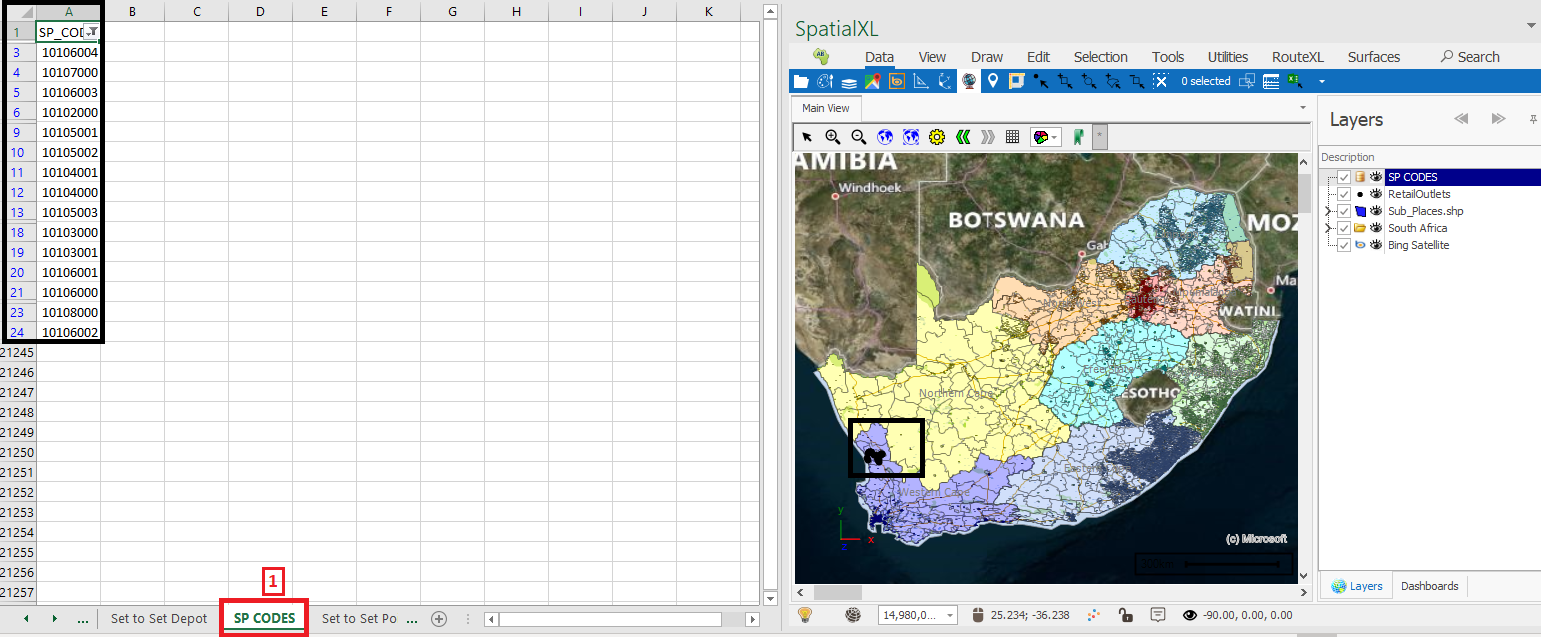
Task: Click the padlock icon in status bar
Action: tap(1125, 616)
